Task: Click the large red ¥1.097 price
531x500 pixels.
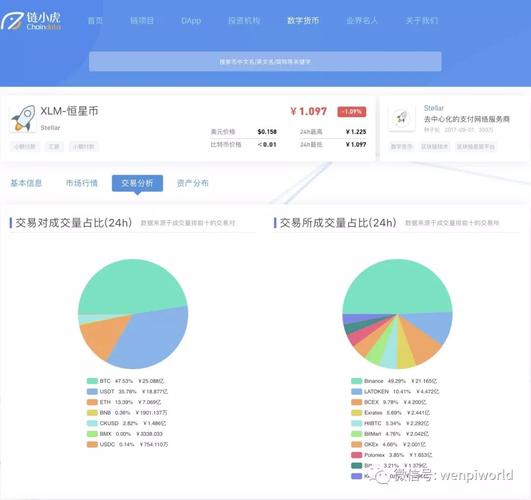Action: click(x=309, y=111)
